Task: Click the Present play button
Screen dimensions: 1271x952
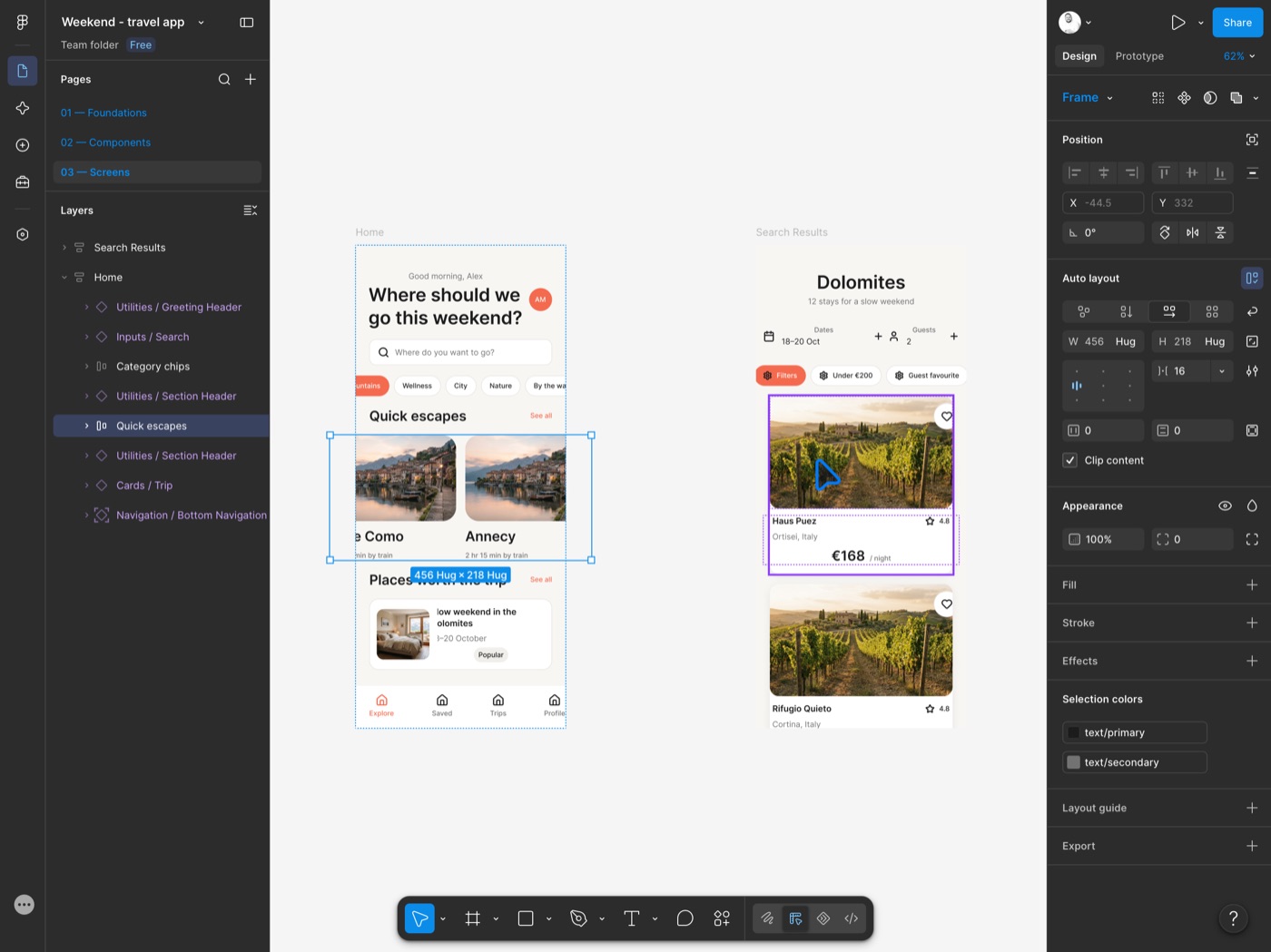Action: [x=1177, y=23]
